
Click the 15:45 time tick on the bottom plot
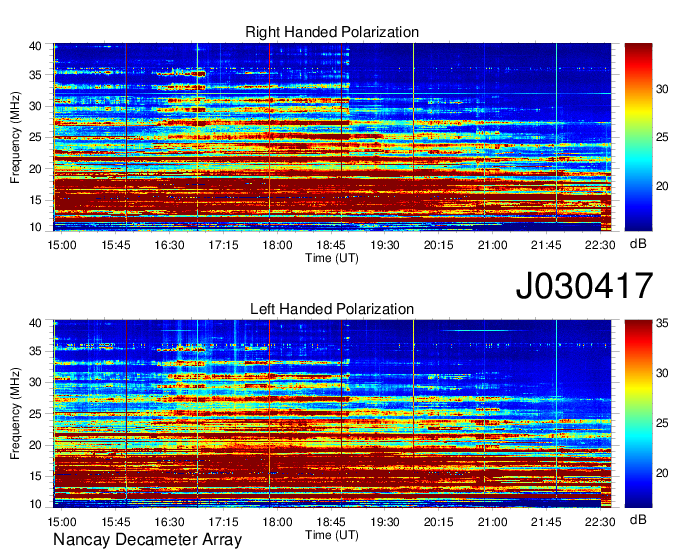tap(116, 522)
